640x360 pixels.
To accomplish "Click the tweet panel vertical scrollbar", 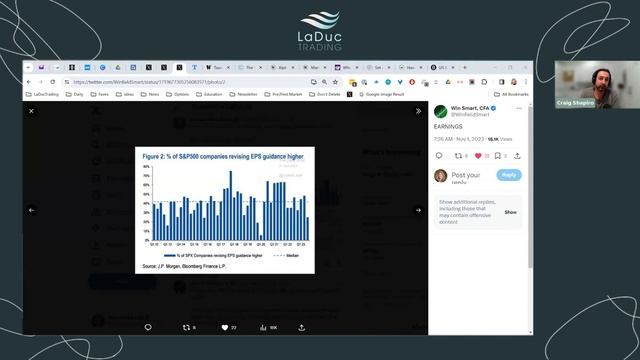I will coord(530,188).
